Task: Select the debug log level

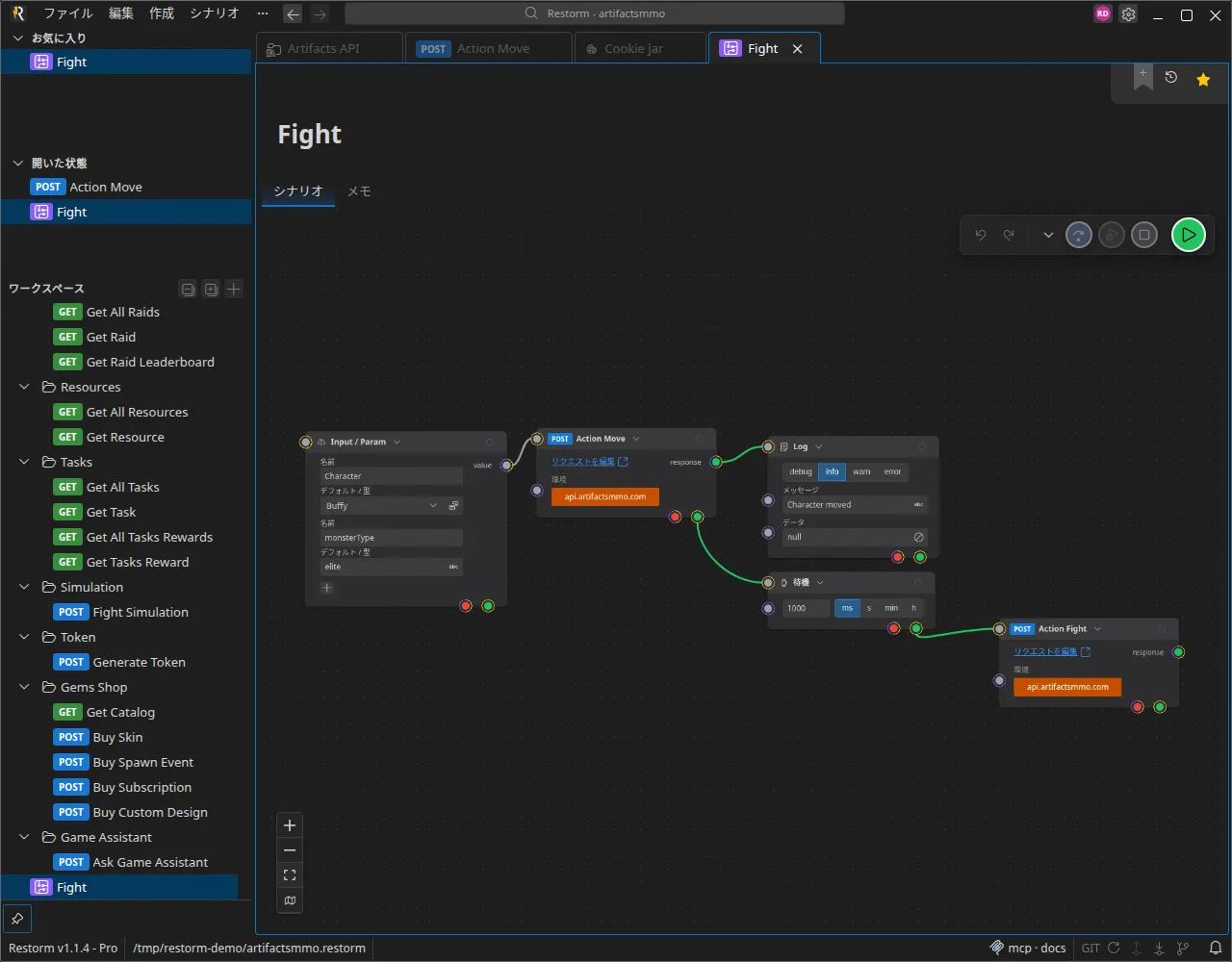Action: [x=801, y=471]
